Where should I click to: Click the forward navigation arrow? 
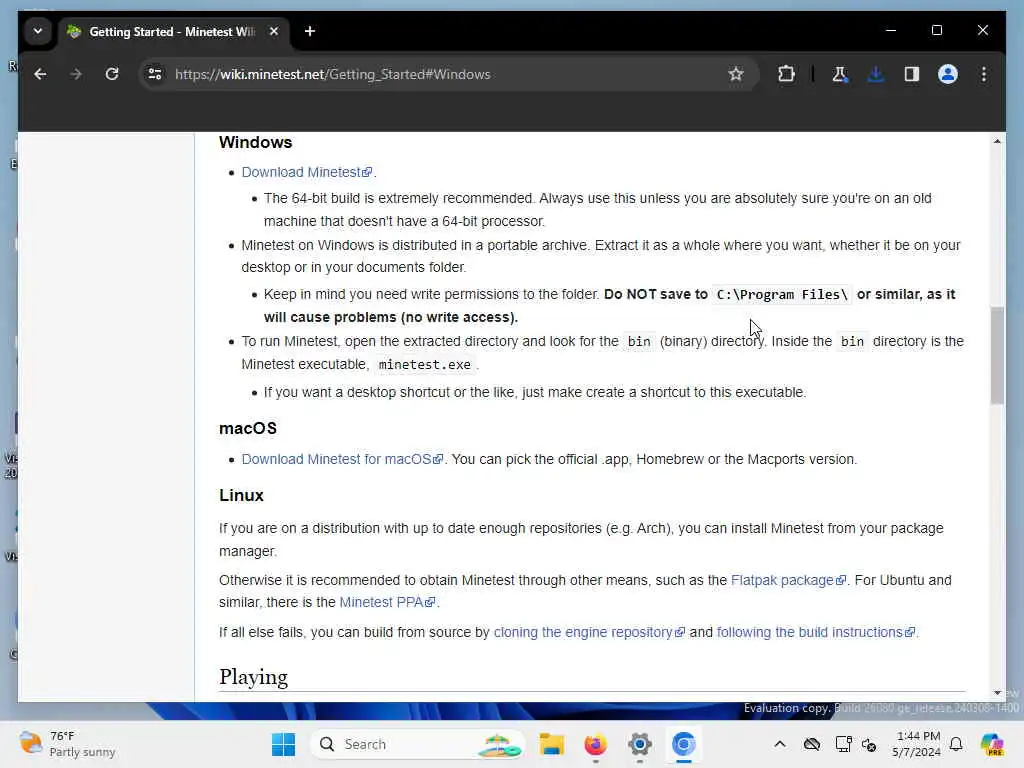pos(76,74)
